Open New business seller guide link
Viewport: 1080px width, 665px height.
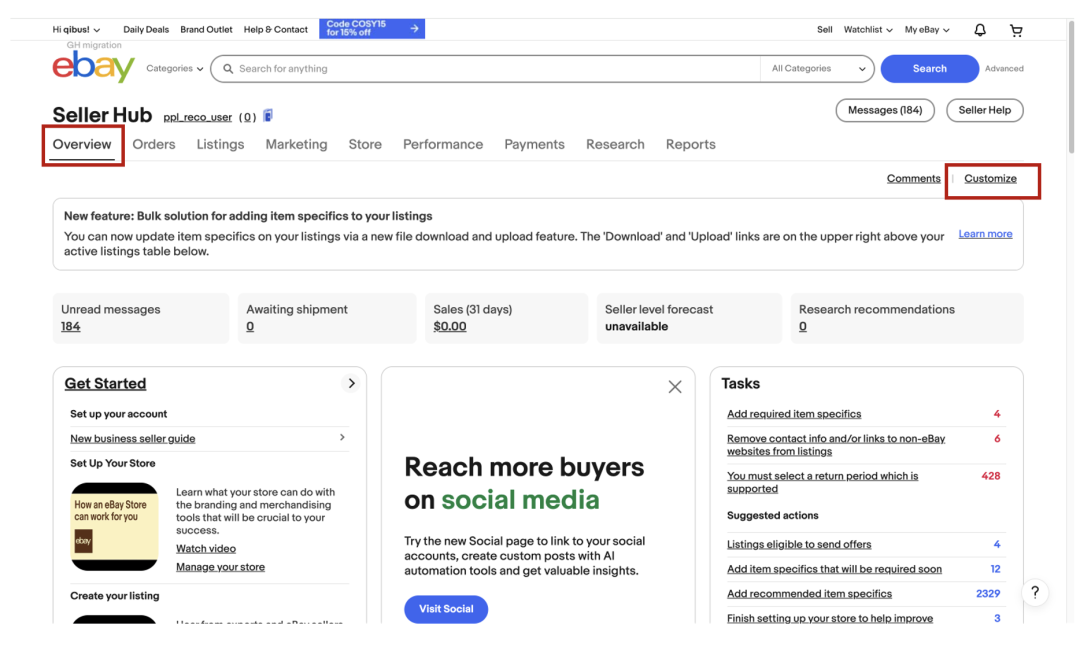132,438
